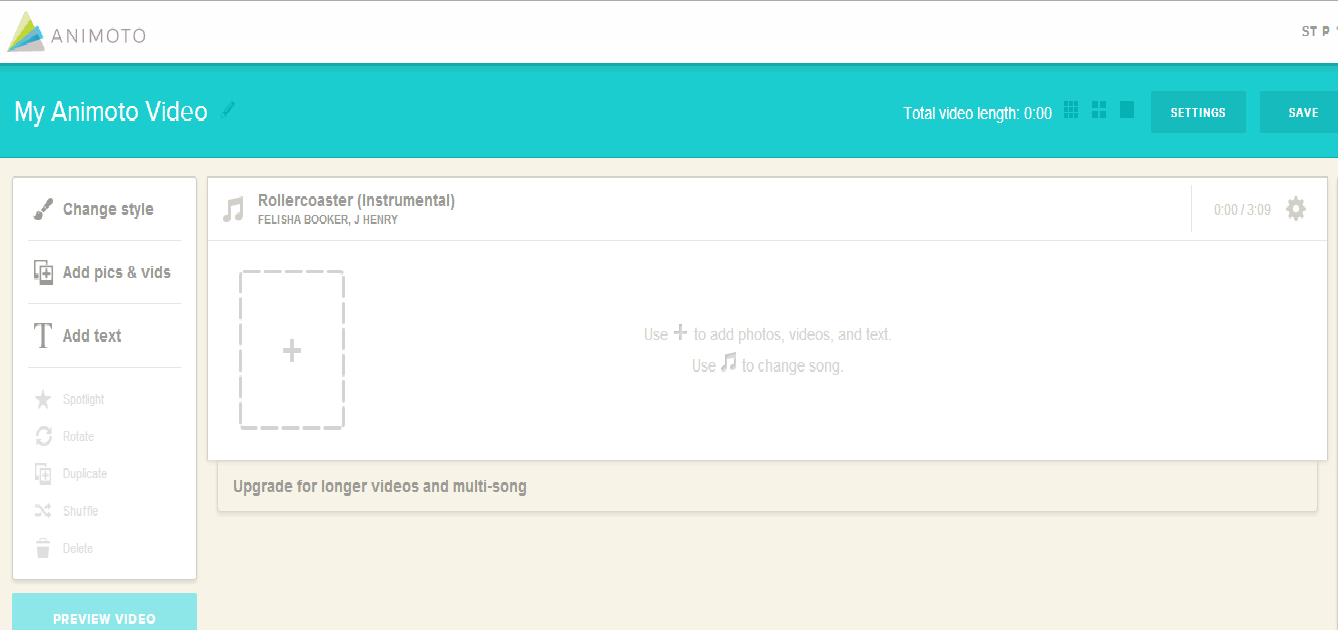This screenshot has width=1338, height=630.
Task: Click the Add text T icon
Action: (x=43, y=336)
